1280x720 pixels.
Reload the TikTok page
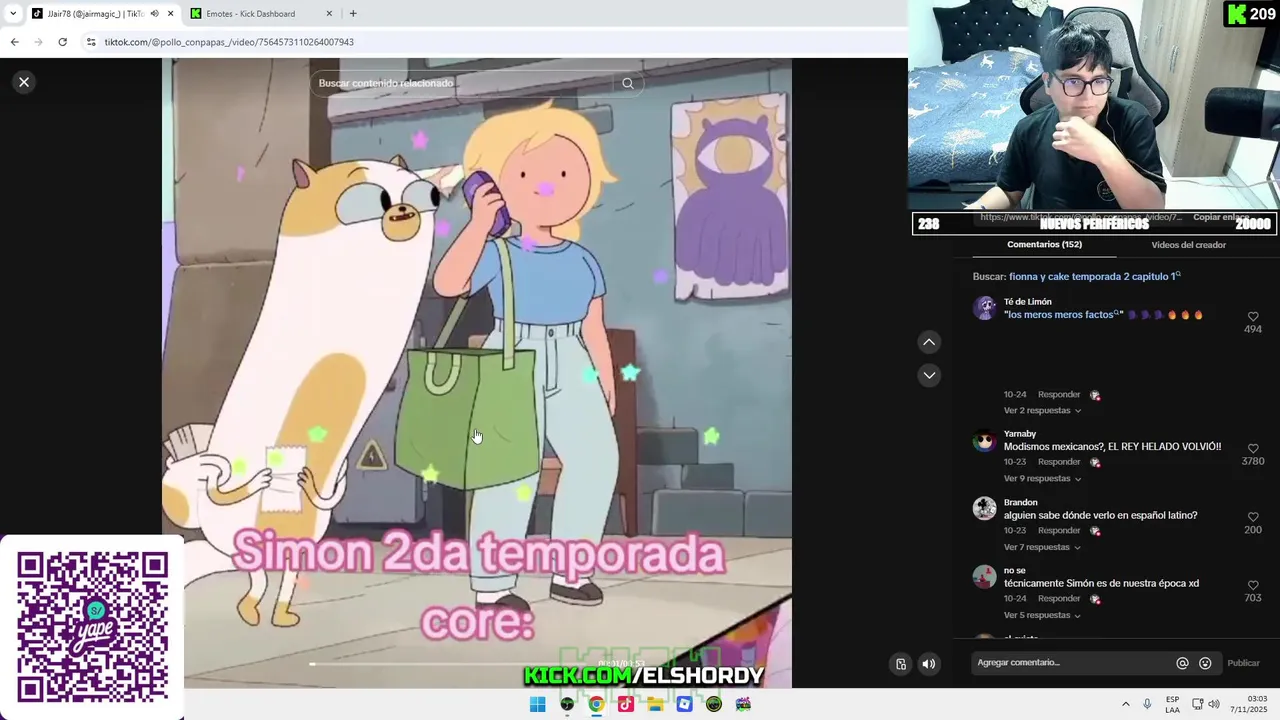point(62,42)
